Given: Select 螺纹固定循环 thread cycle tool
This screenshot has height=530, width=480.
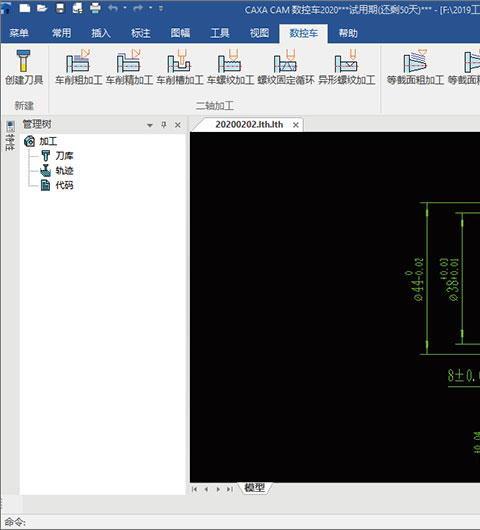Looking at the screenshot, I should (x=286, y=67).
